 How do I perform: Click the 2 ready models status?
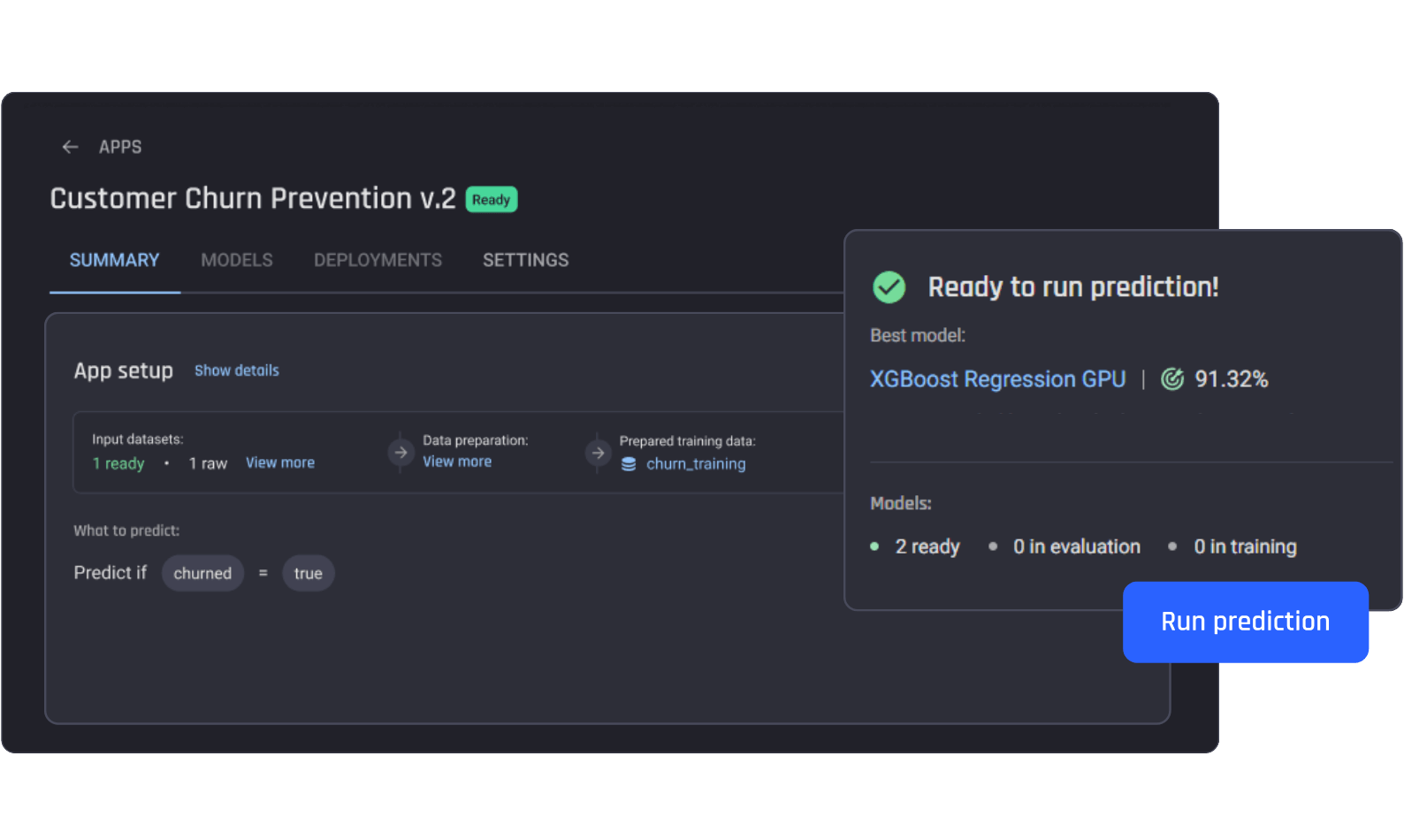pyautogui.click(x=927, y=546)
